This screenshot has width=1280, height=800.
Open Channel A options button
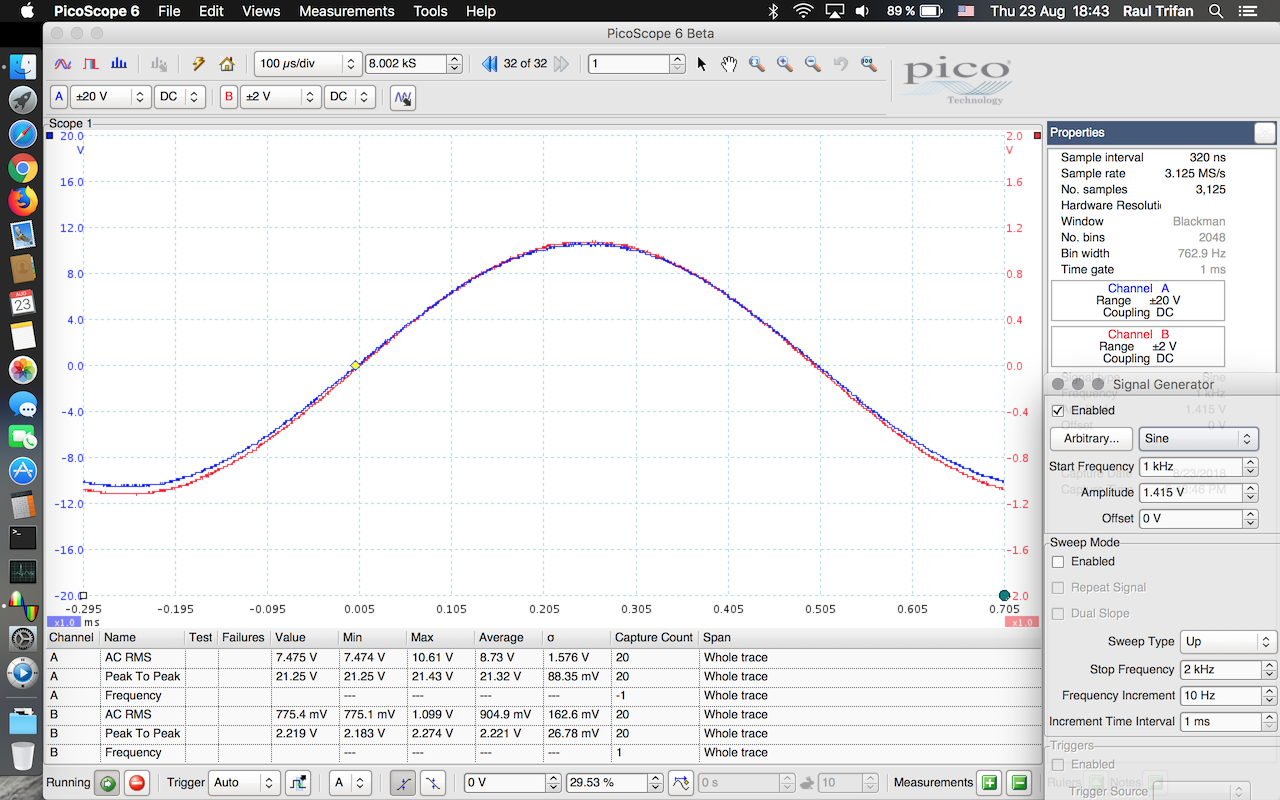pyautogui.click(x=58, y=97)
